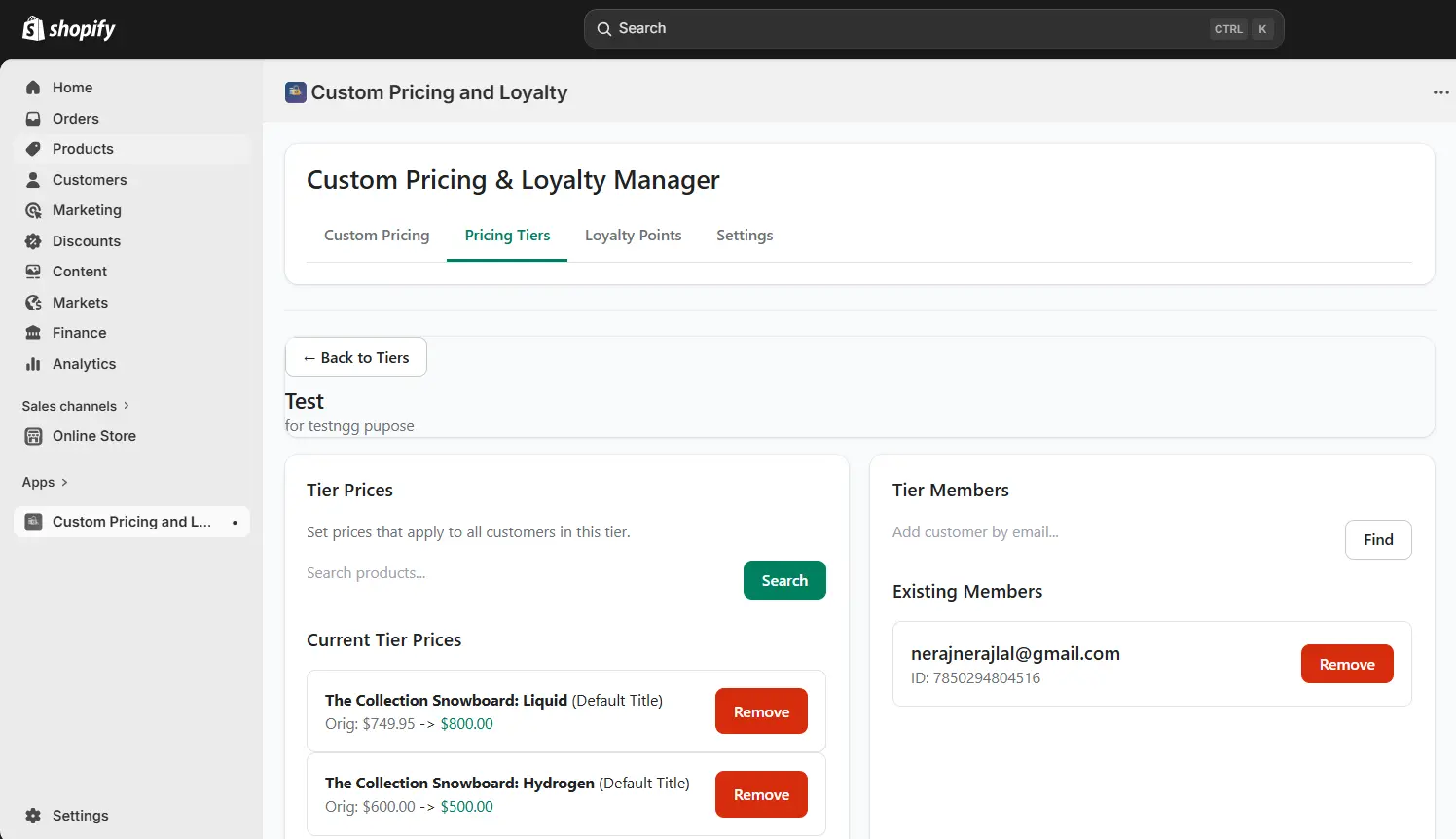This screenshot has height=839, width=1456.
Task: Open the Products section icon
Action: click(34, 149)
